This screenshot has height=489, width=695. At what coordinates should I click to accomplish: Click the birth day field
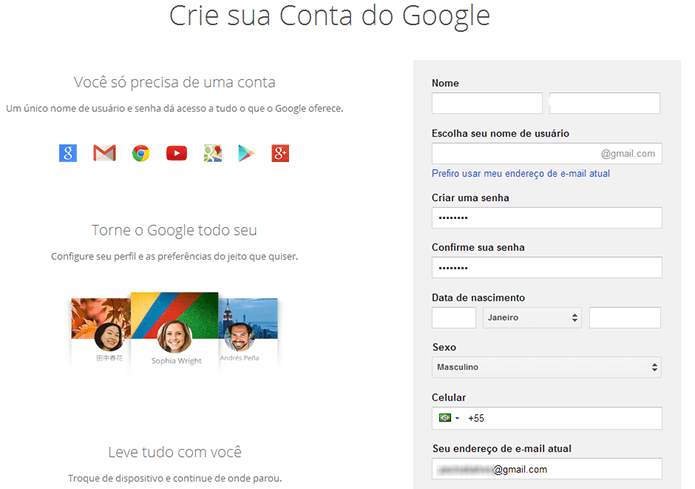point(454,318)
